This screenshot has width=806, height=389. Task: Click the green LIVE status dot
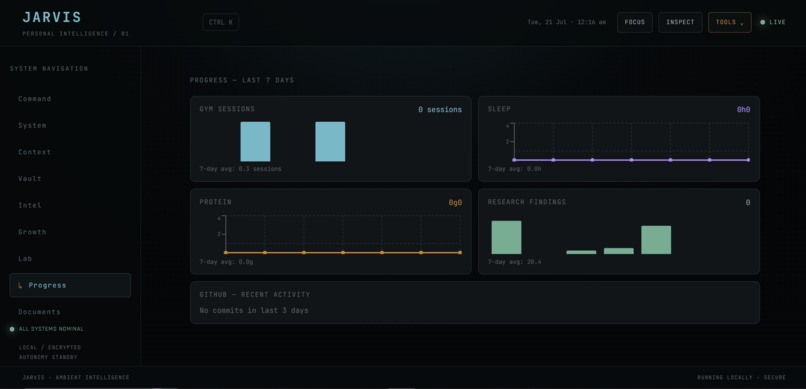[x=762, y=23]
